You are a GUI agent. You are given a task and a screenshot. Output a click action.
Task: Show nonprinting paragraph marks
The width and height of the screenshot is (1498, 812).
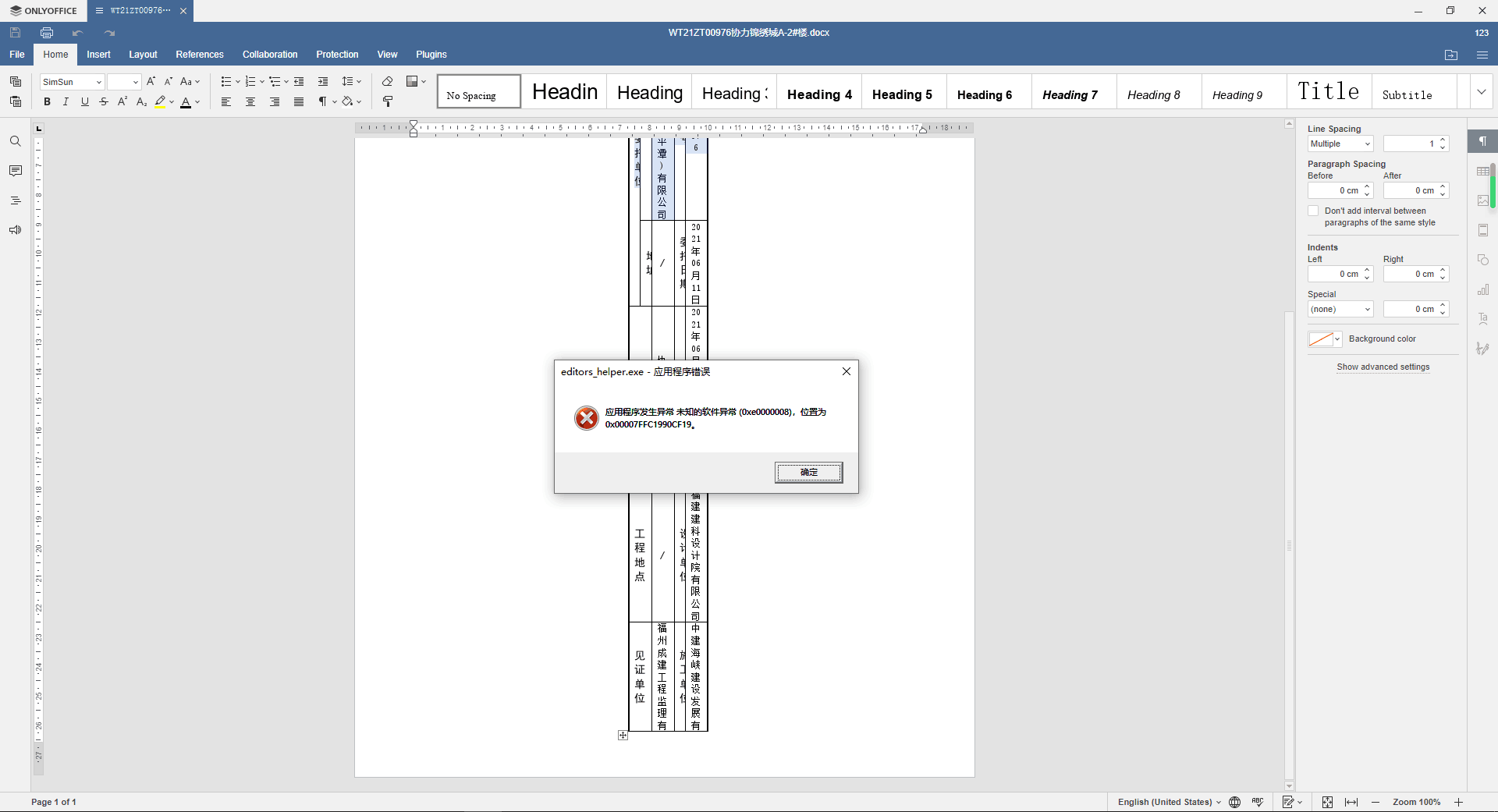323,101
